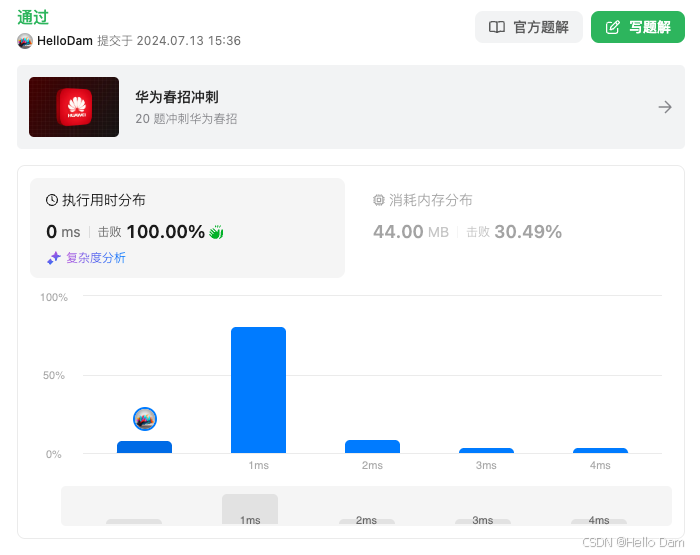Open the Huawei logo thumbnail

click(x=74, y=107)
